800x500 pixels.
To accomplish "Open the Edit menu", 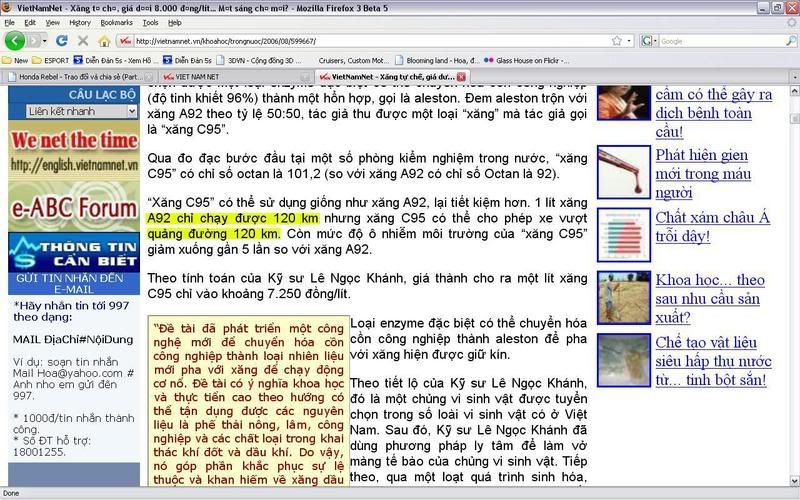I will tap(30, 22).
